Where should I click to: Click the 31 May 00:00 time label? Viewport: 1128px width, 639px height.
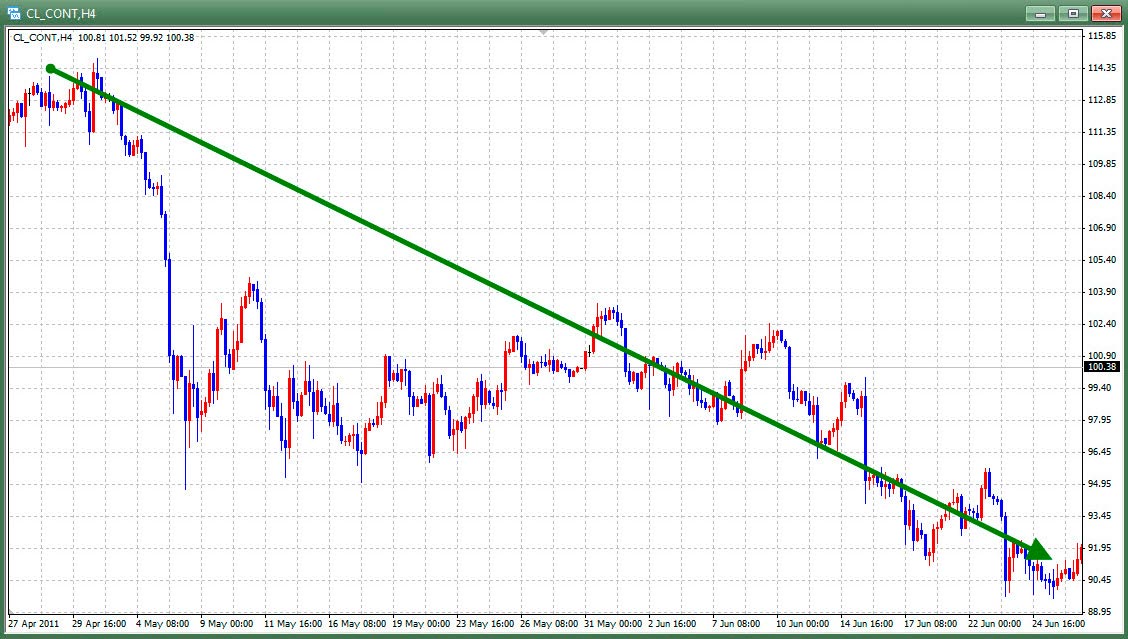[x=611, y=623]
